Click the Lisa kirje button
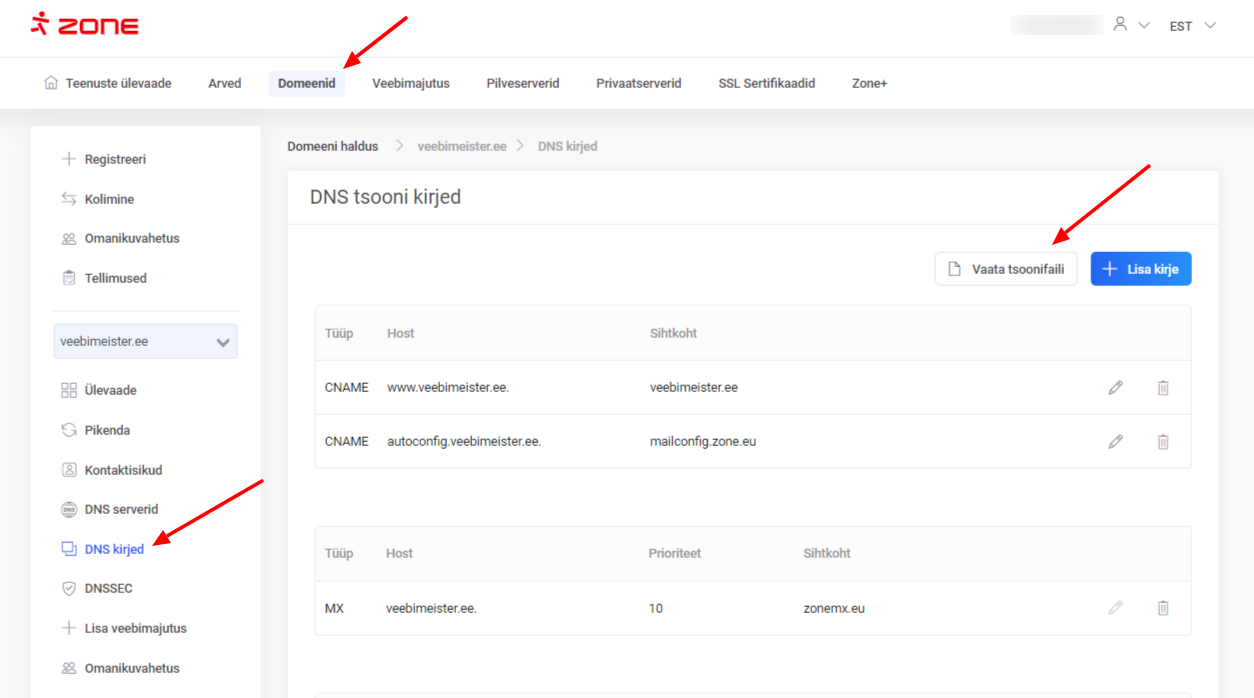1254x698 pixels. coord(1140,269)
